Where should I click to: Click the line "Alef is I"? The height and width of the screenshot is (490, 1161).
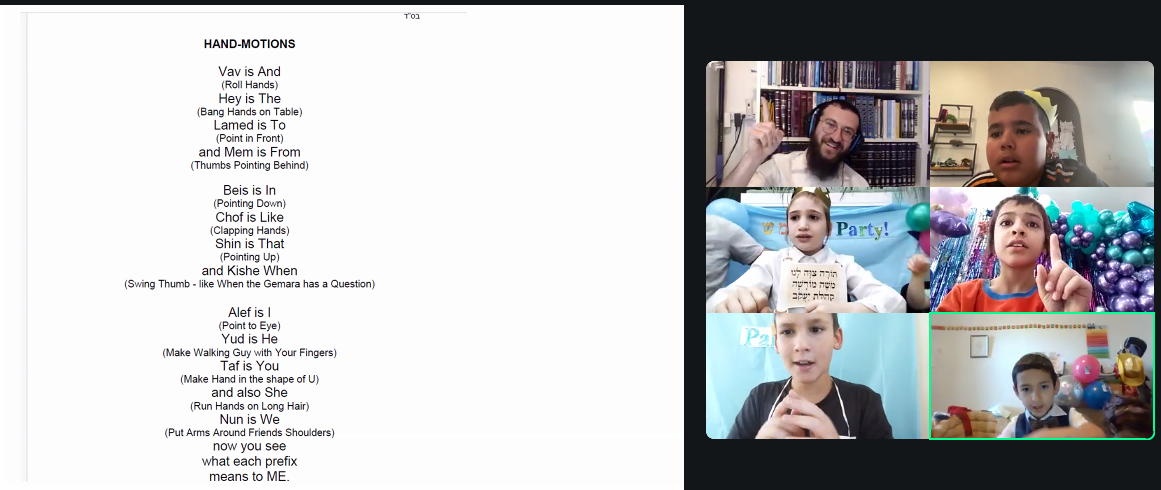coord(249,313)
